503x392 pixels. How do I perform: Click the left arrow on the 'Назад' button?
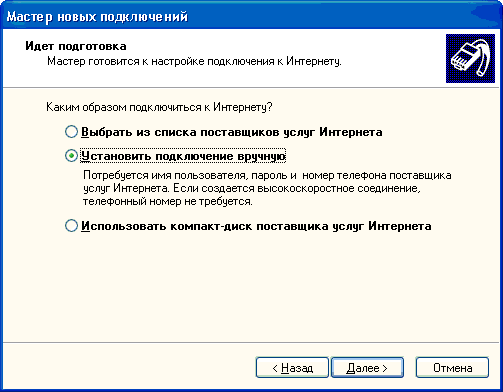pos(275,368)
